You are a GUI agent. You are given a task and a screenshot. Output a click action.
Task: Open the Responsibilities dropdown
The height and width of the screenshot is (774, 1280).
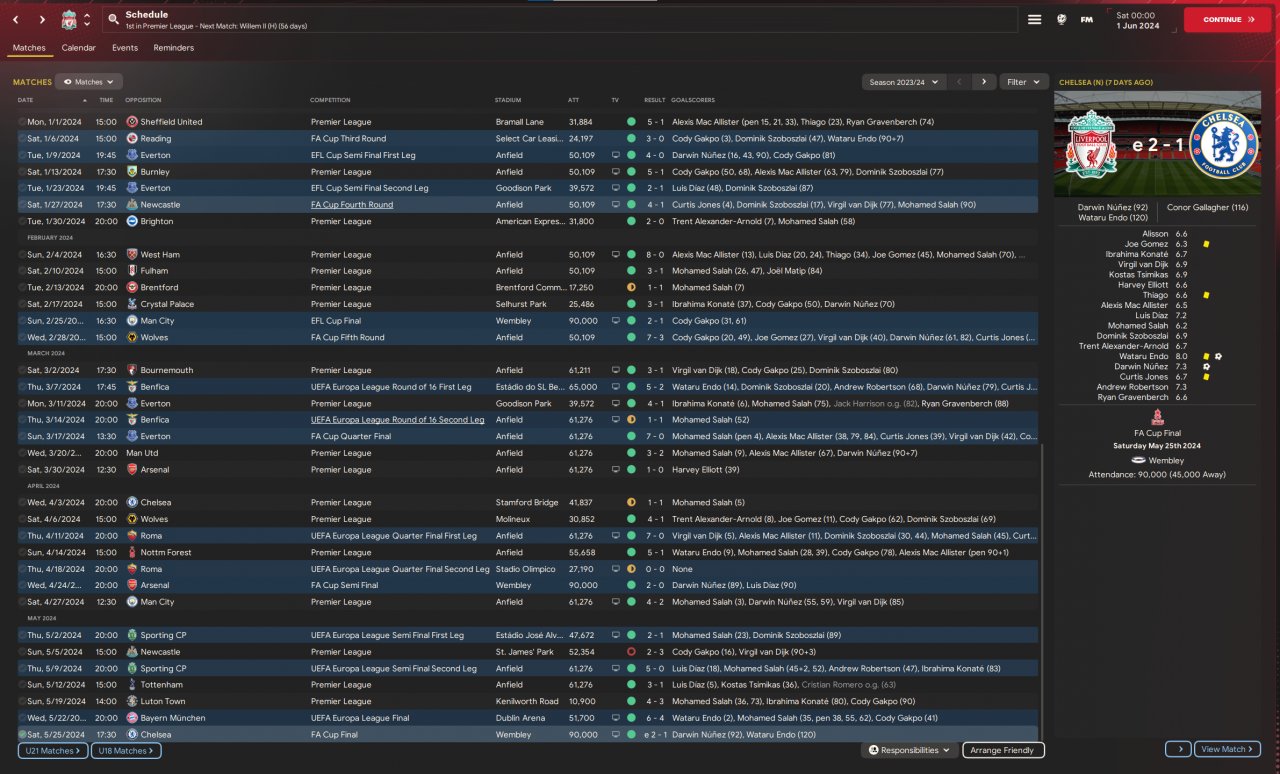pyautogui.click(x=909, y=750)
